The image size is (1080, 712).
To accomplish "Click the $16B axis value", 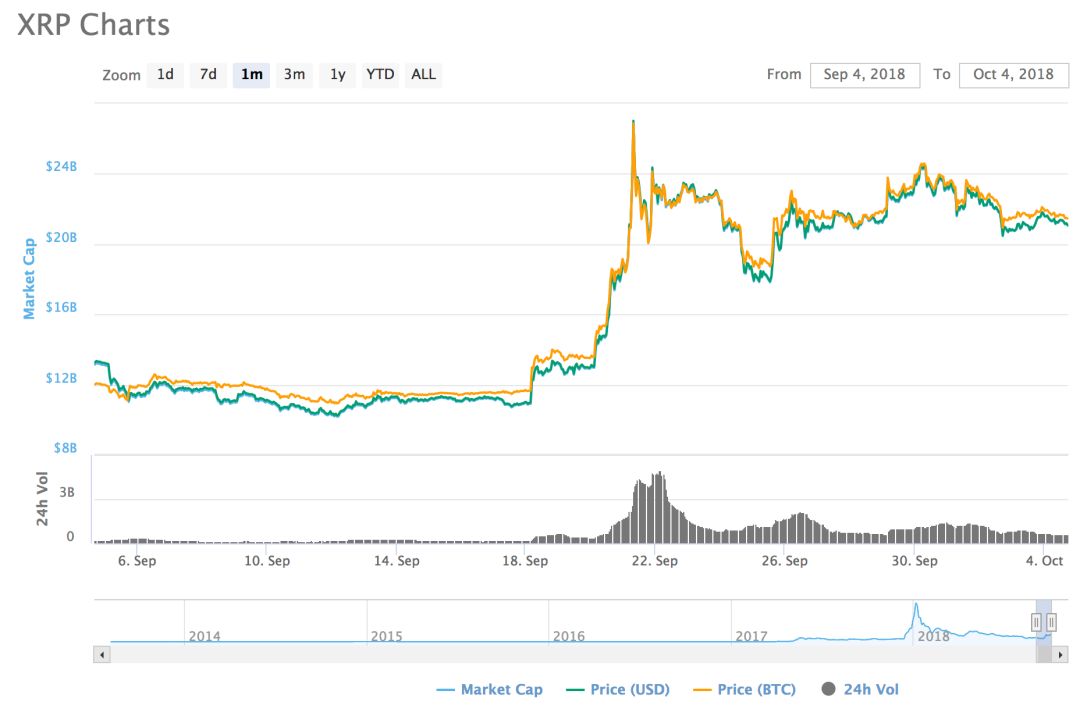I will coord(61,307).
